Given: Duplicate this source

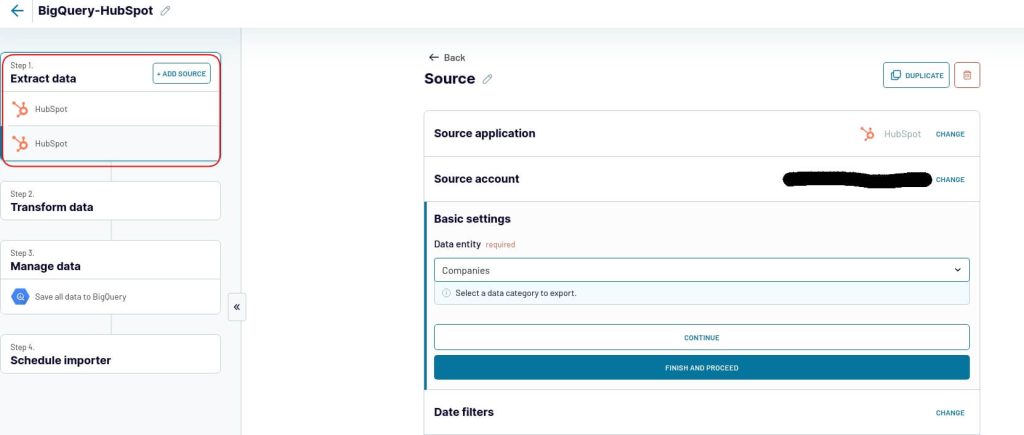Looking at the screenshot, I should pyautogui.click(x=916, y=75).
